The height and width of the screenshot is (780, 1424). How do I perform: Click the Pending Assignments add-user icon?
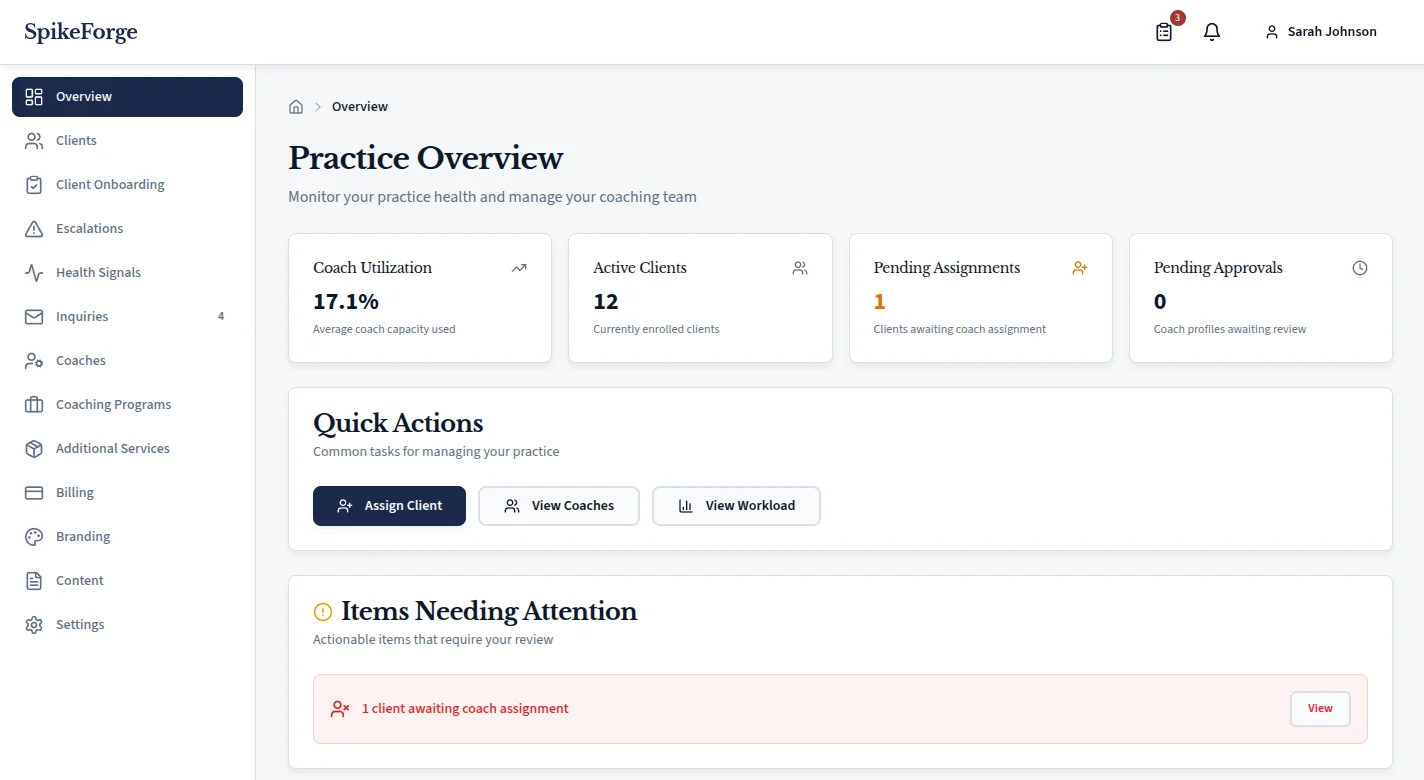(1080, 268)
